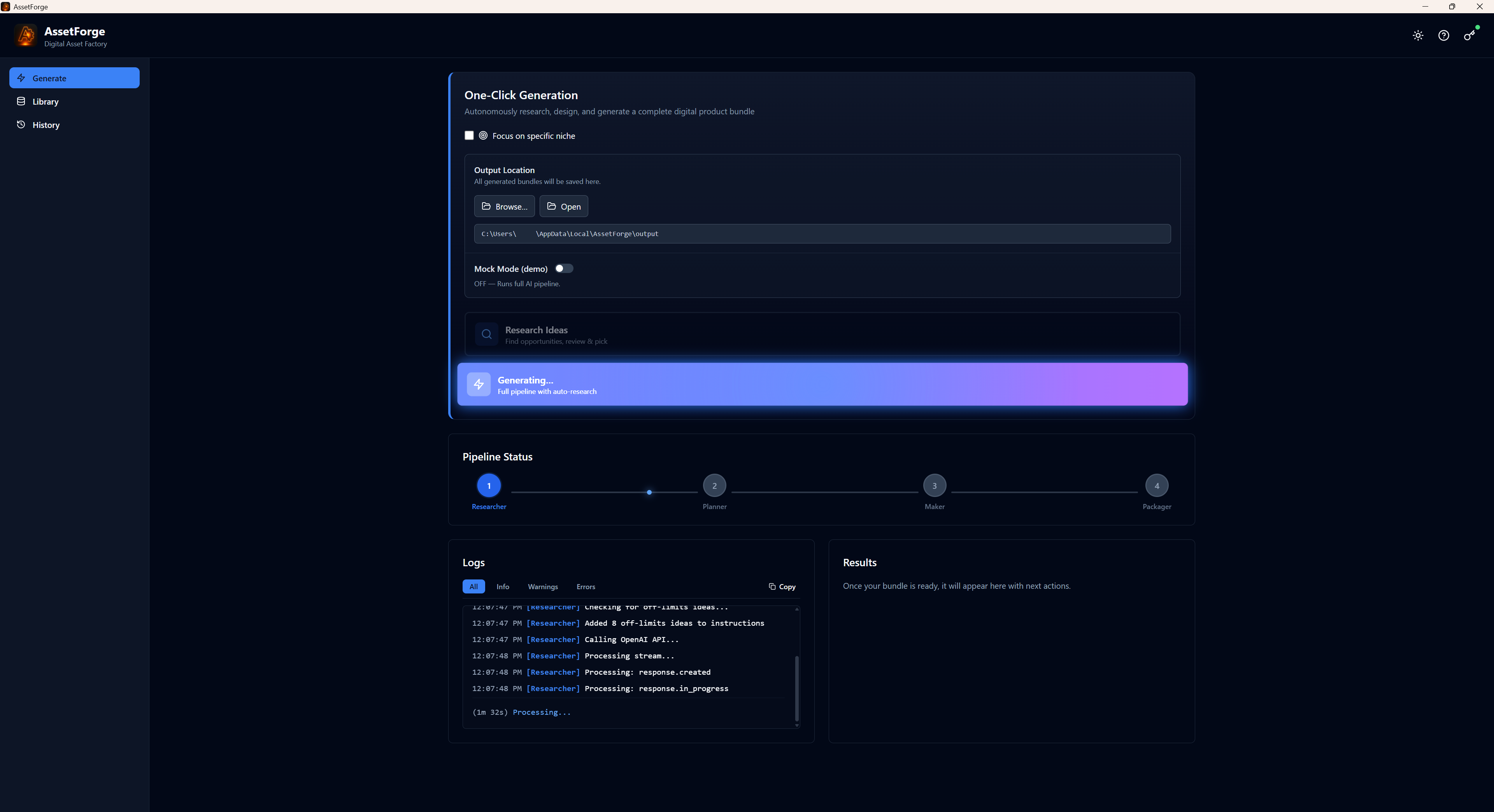The width and height of the screenshot is (1494, 812).
Task: Filter logs by Info tab
Action: pyautogui.click(x=502, y=586)
